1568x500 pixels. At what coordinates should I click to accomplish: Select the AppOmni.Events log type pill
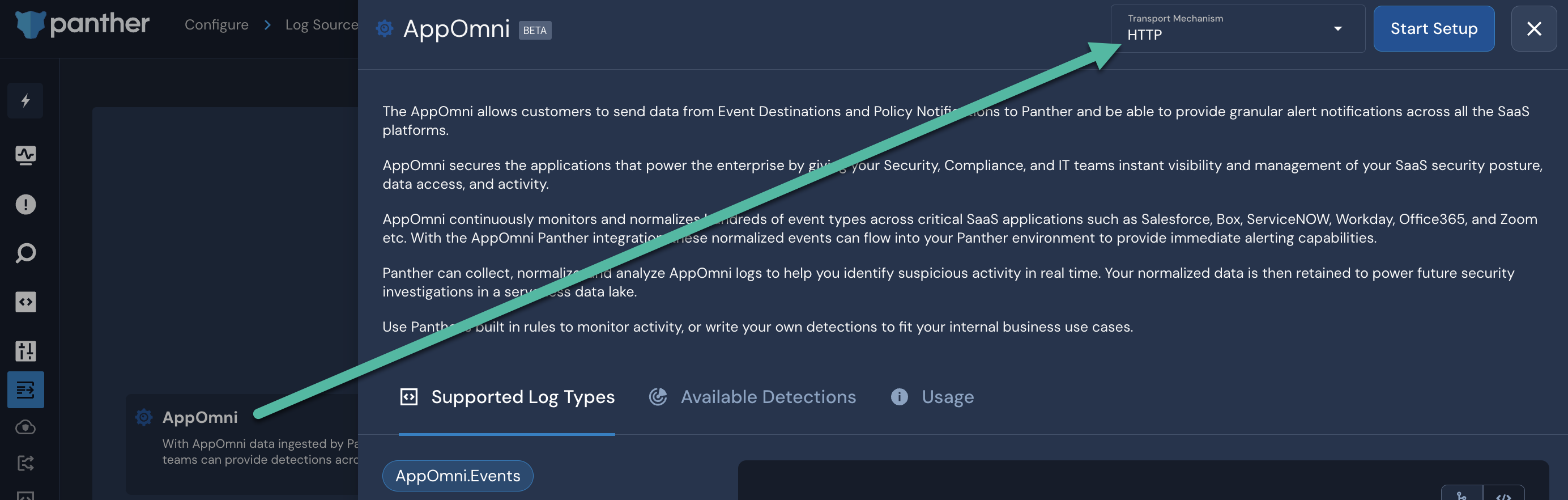[458, 476]
